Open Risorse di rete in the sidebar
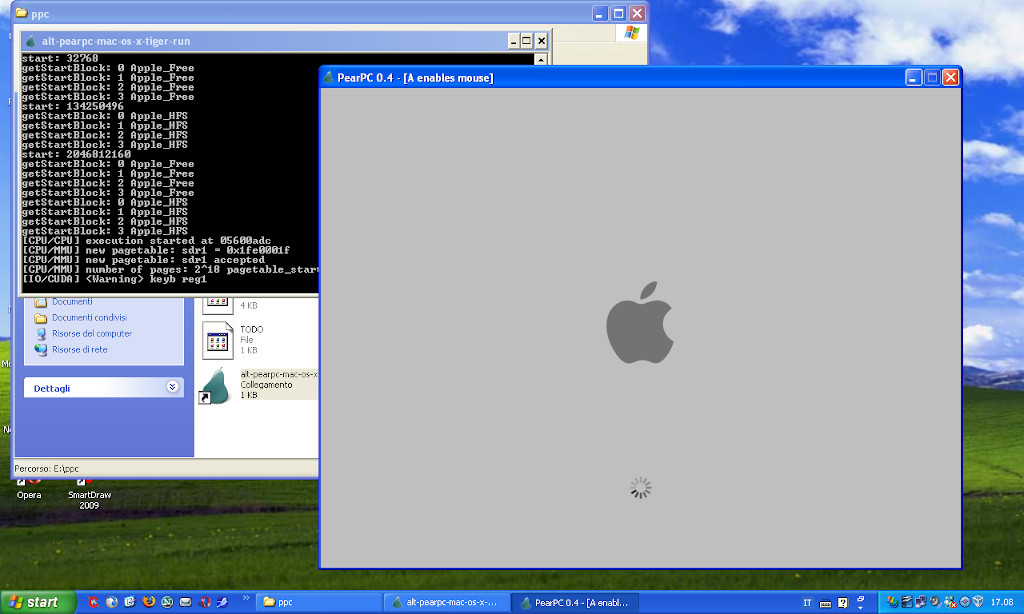This screenshot has width=1024, height=614. coord(80,349)
